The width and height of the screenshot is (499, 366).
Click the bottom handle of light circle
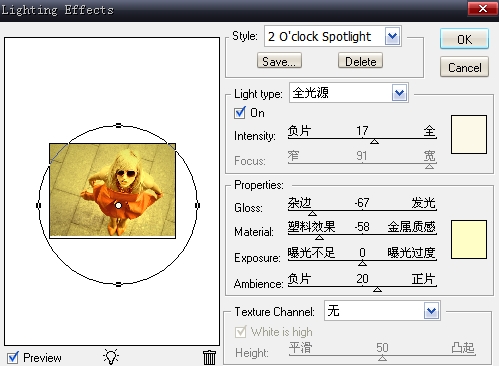(x=118, y=284)
